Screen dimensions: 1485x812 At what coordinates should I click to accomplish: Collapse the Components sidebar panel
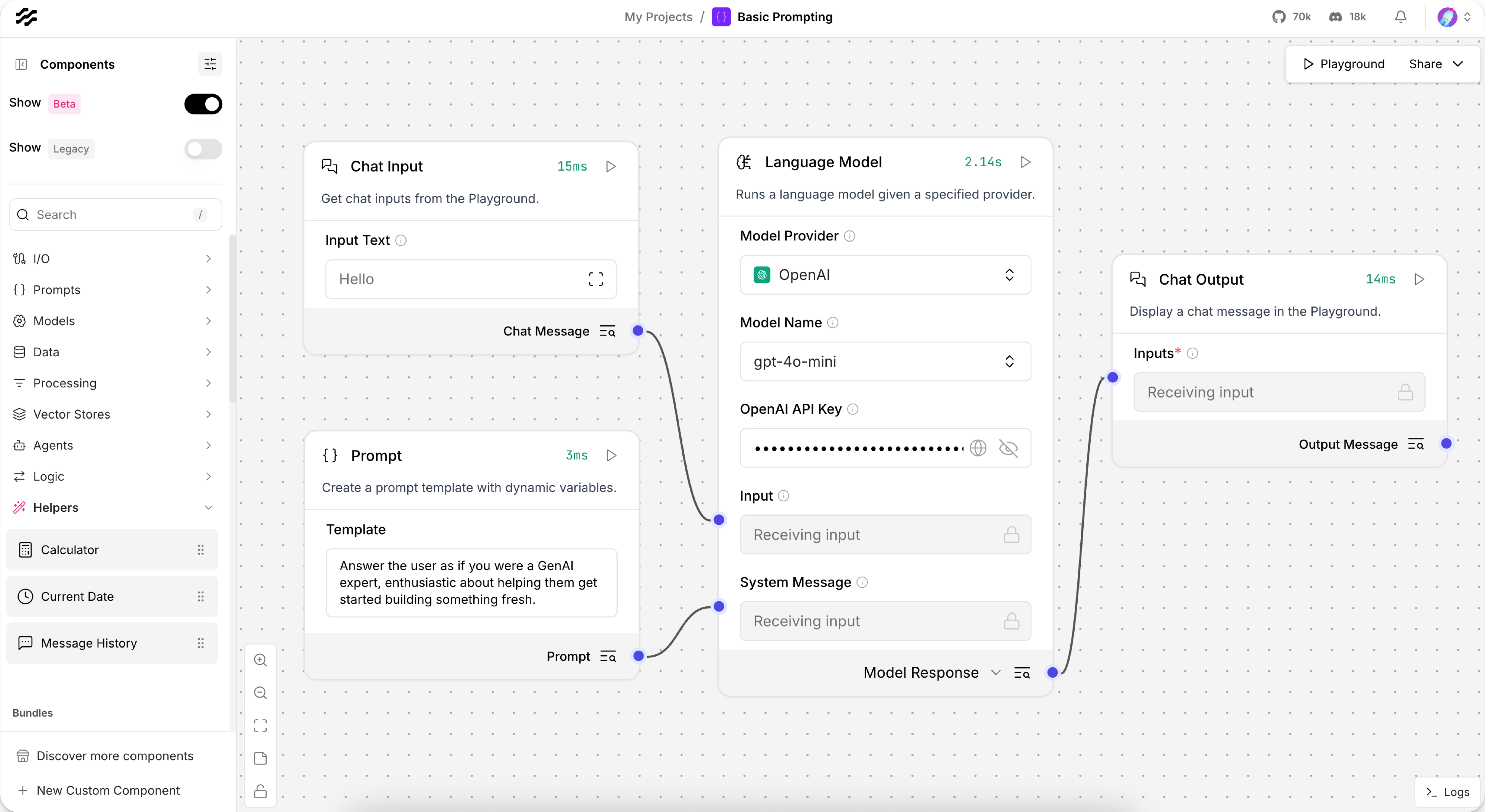coord(21,64)
